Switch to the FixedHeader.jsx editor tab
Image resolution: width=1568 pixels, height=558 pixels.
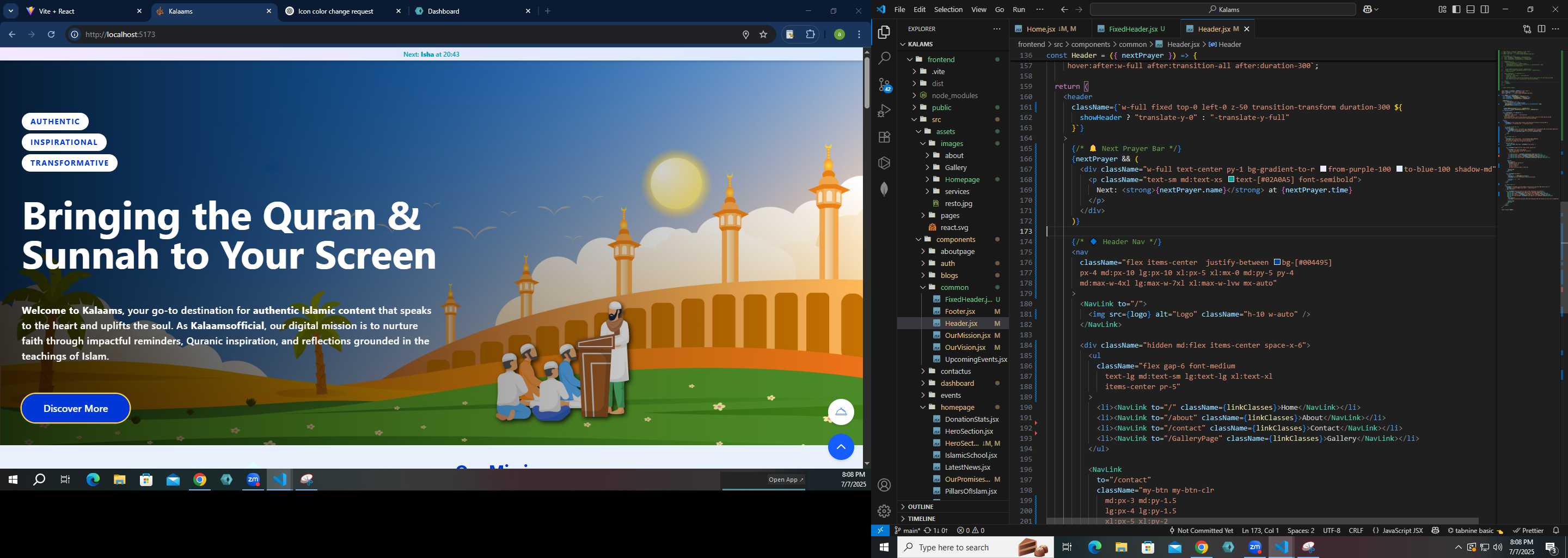click(x=1136, y=29)
